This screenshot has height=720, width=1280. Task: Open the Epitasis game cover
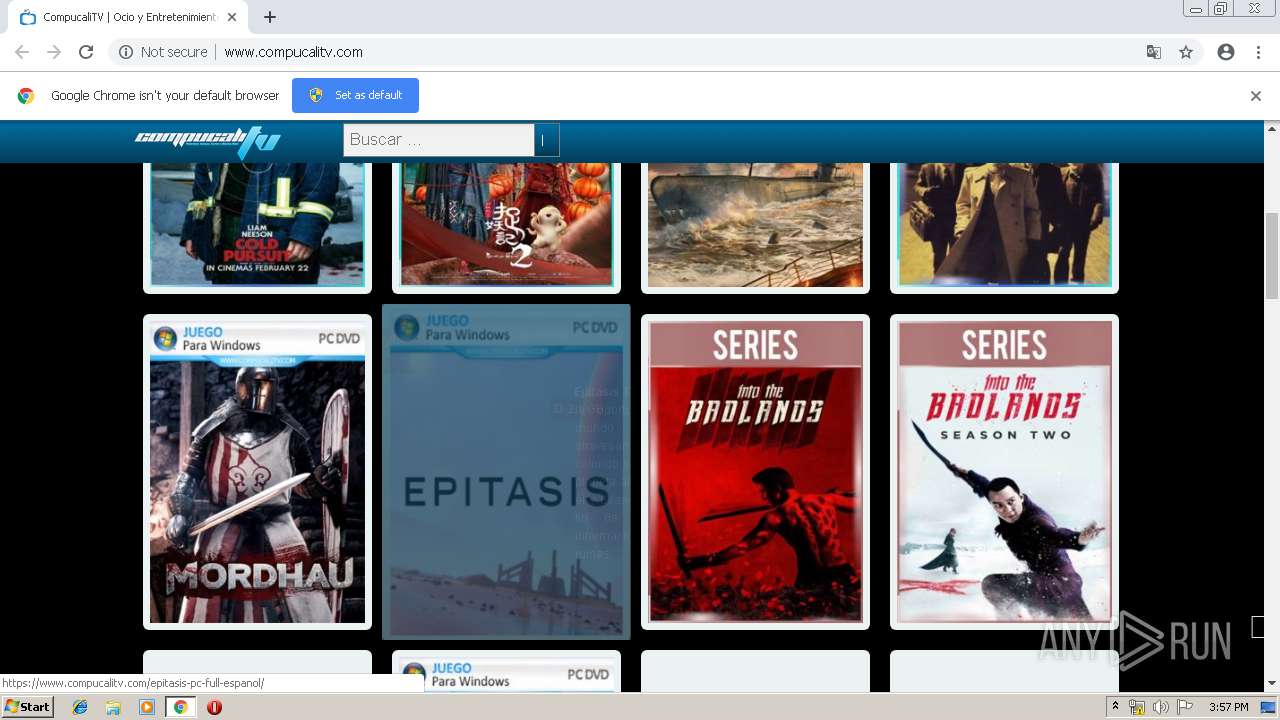coord(506,472)
